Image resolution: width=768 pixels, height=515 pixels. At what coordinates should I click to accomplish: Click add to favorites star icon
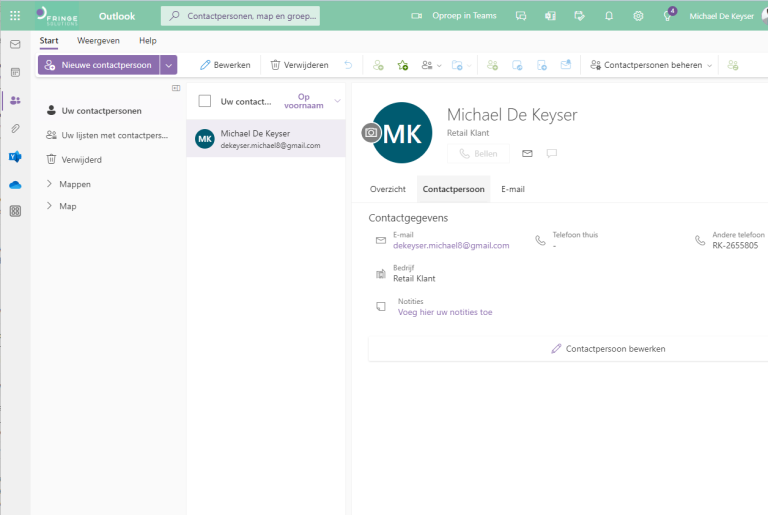click(403, 65)
